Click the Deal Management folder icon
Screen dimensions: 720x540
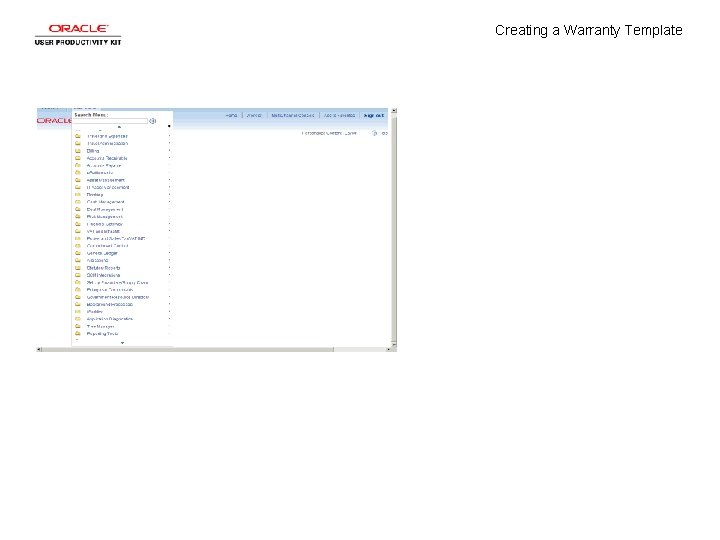[x=78, y=209]
